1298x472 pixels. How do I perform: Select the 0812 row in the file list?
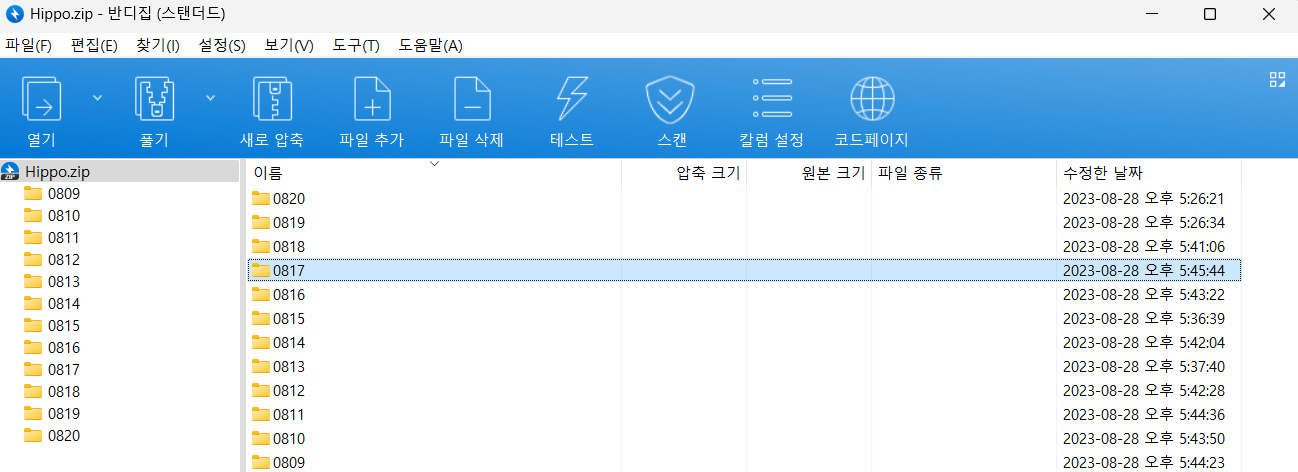pos(744,391)
